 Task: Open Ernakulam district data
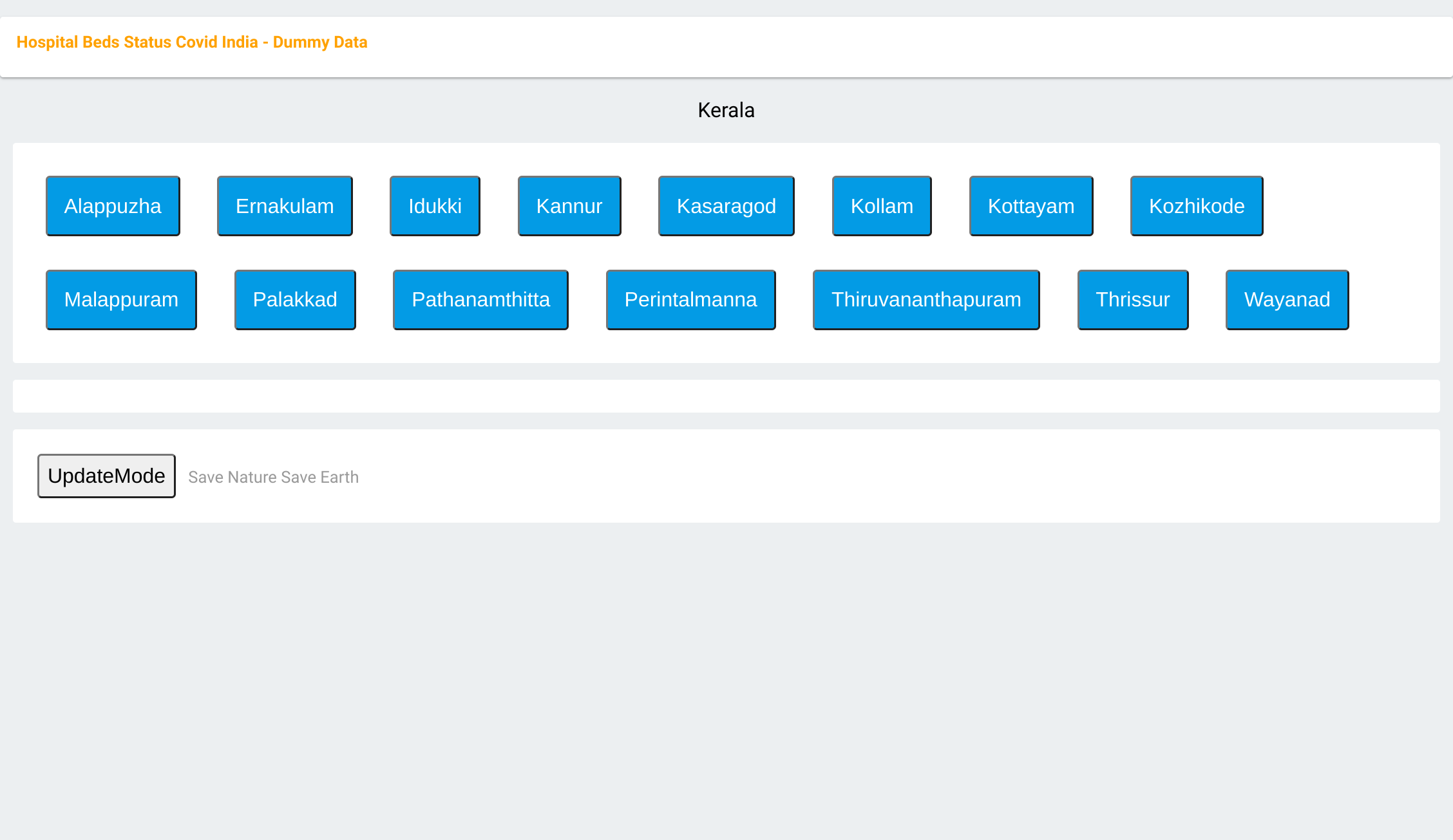pos(285,206)
